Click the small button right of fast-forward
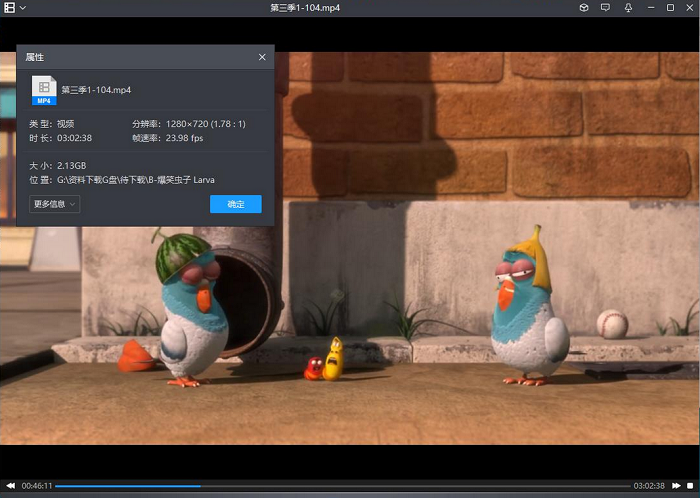This screenshot has height=498, width=700. pyautogui.click(x=690, y=485)
